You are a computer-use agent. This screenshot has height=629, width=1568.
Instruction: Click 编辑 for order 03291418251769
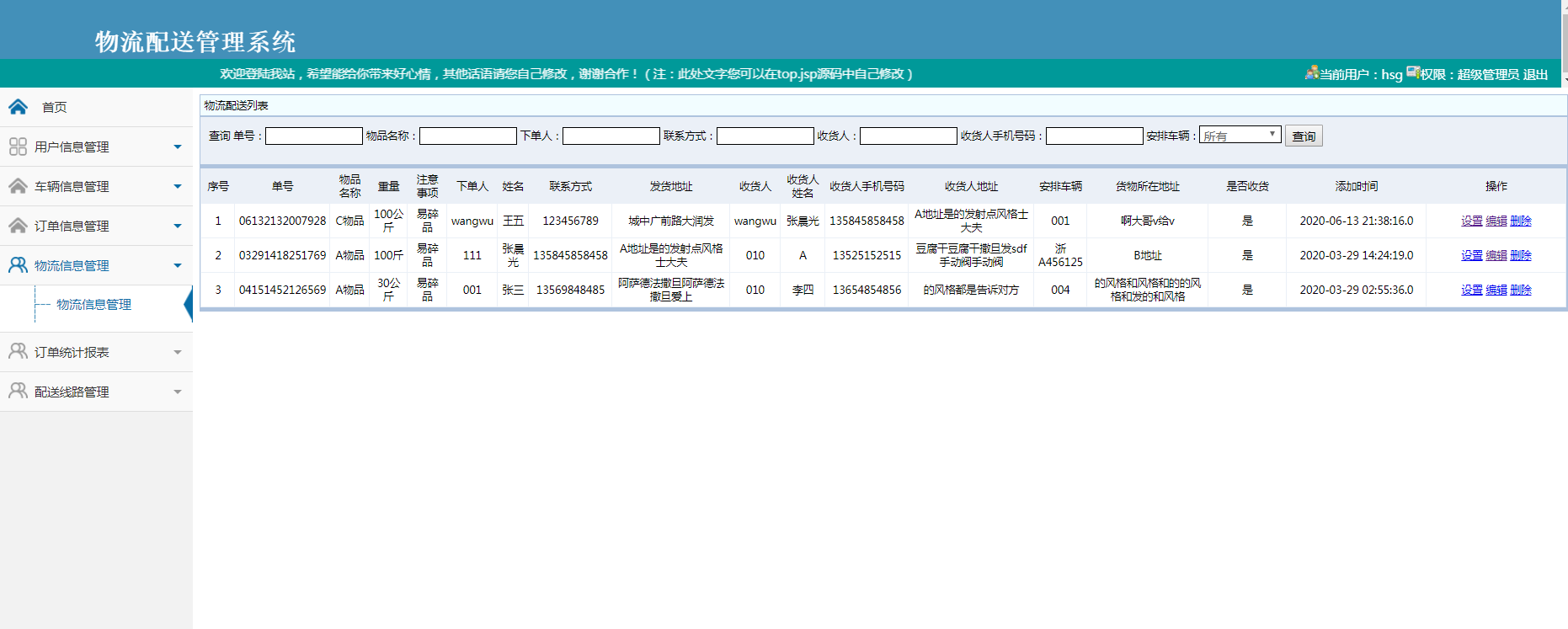[x=1496, y=255]
